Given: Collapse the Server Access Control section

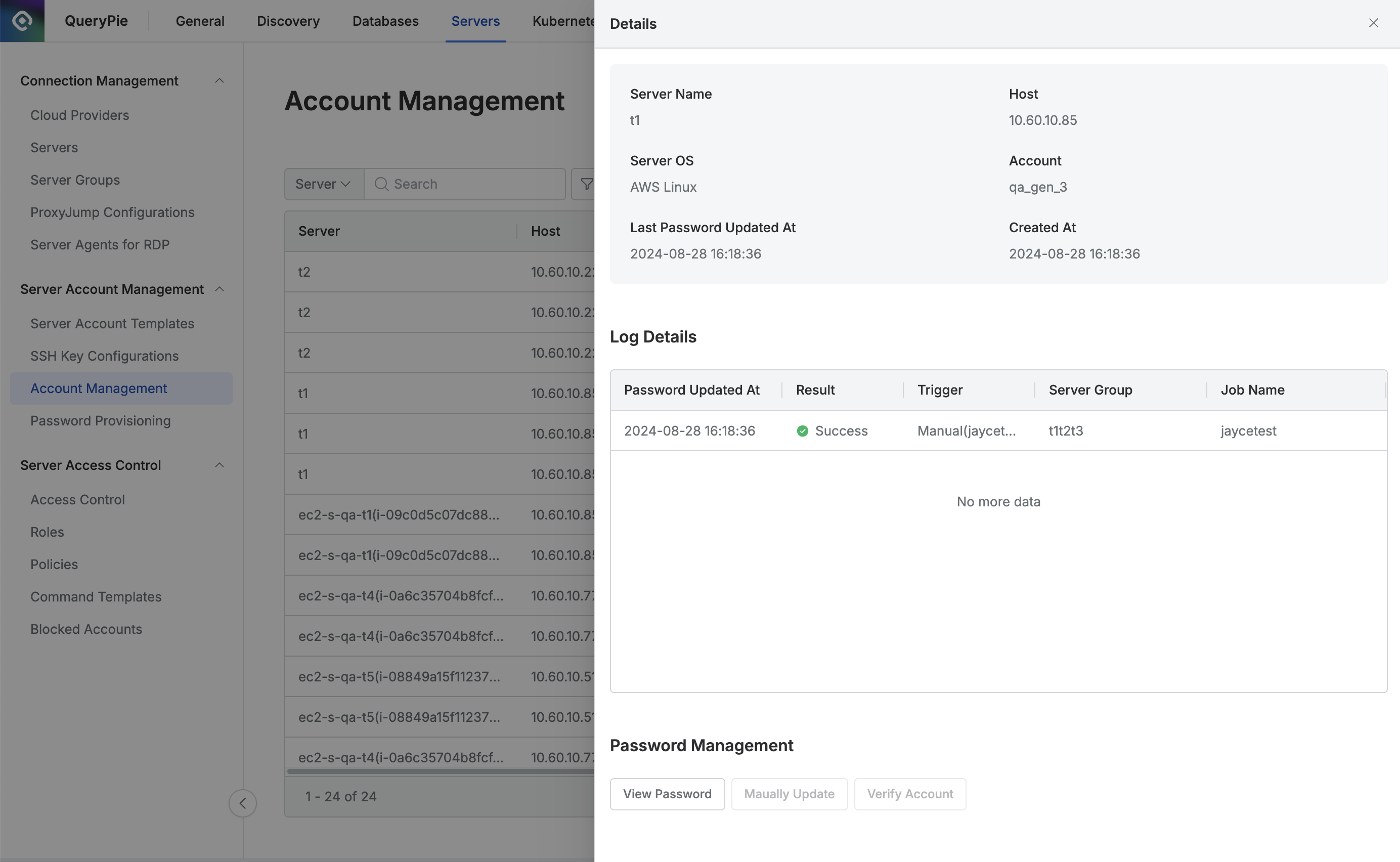Looking at the screenshot, I should click(x=220, y=465).
